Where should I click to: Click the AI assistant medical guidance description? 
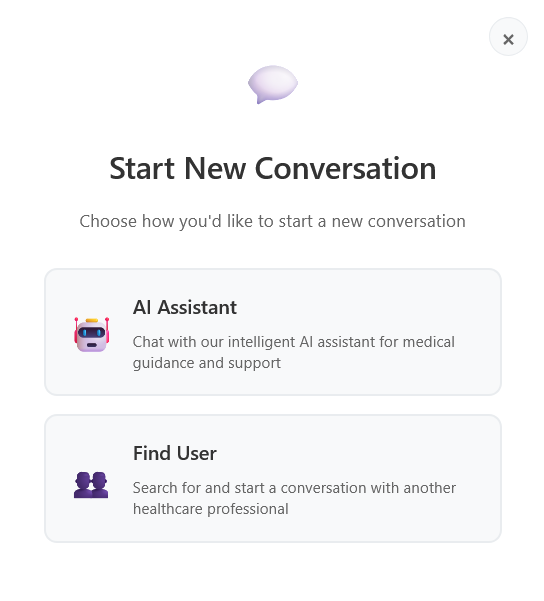click(294, 353)
